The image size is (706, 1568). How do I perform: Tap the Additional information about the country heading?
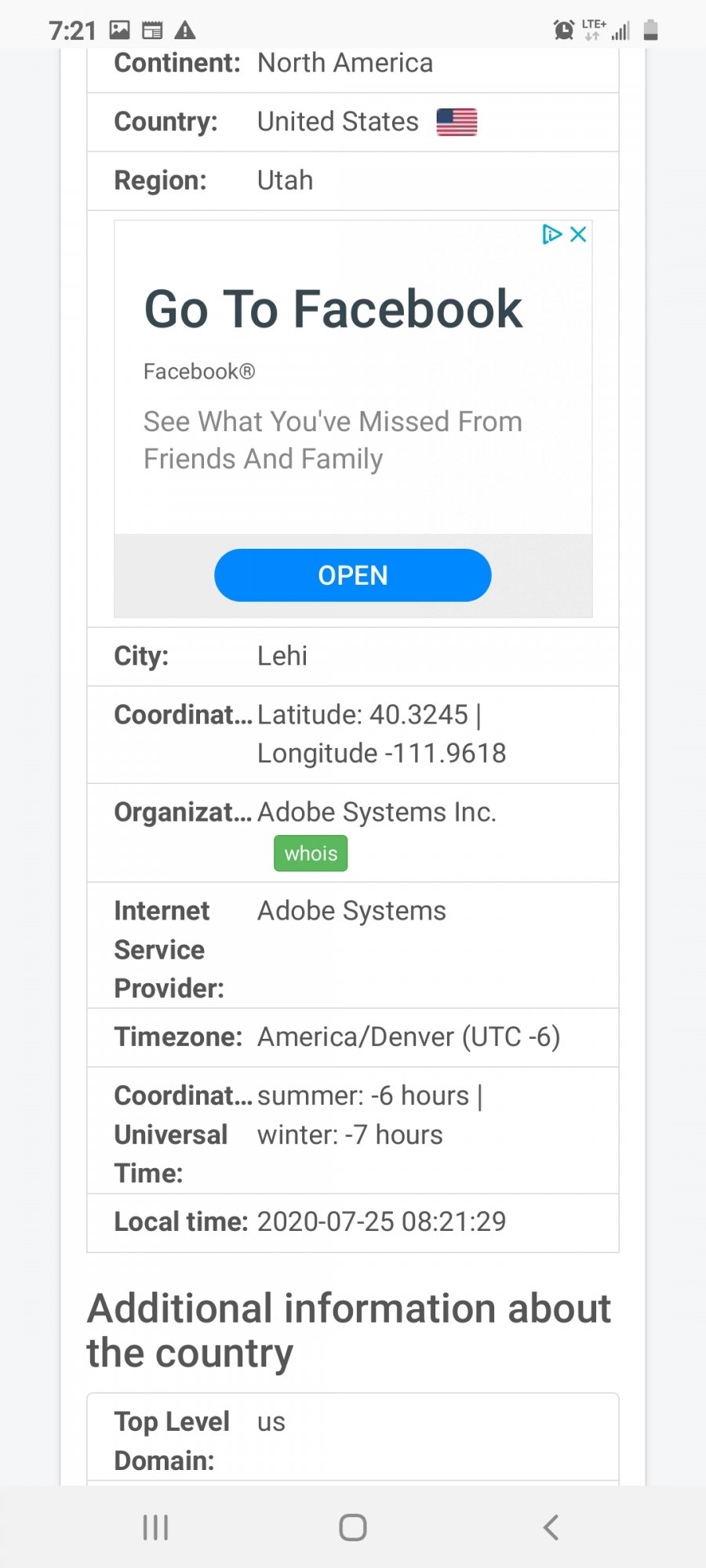point(348,1330)
